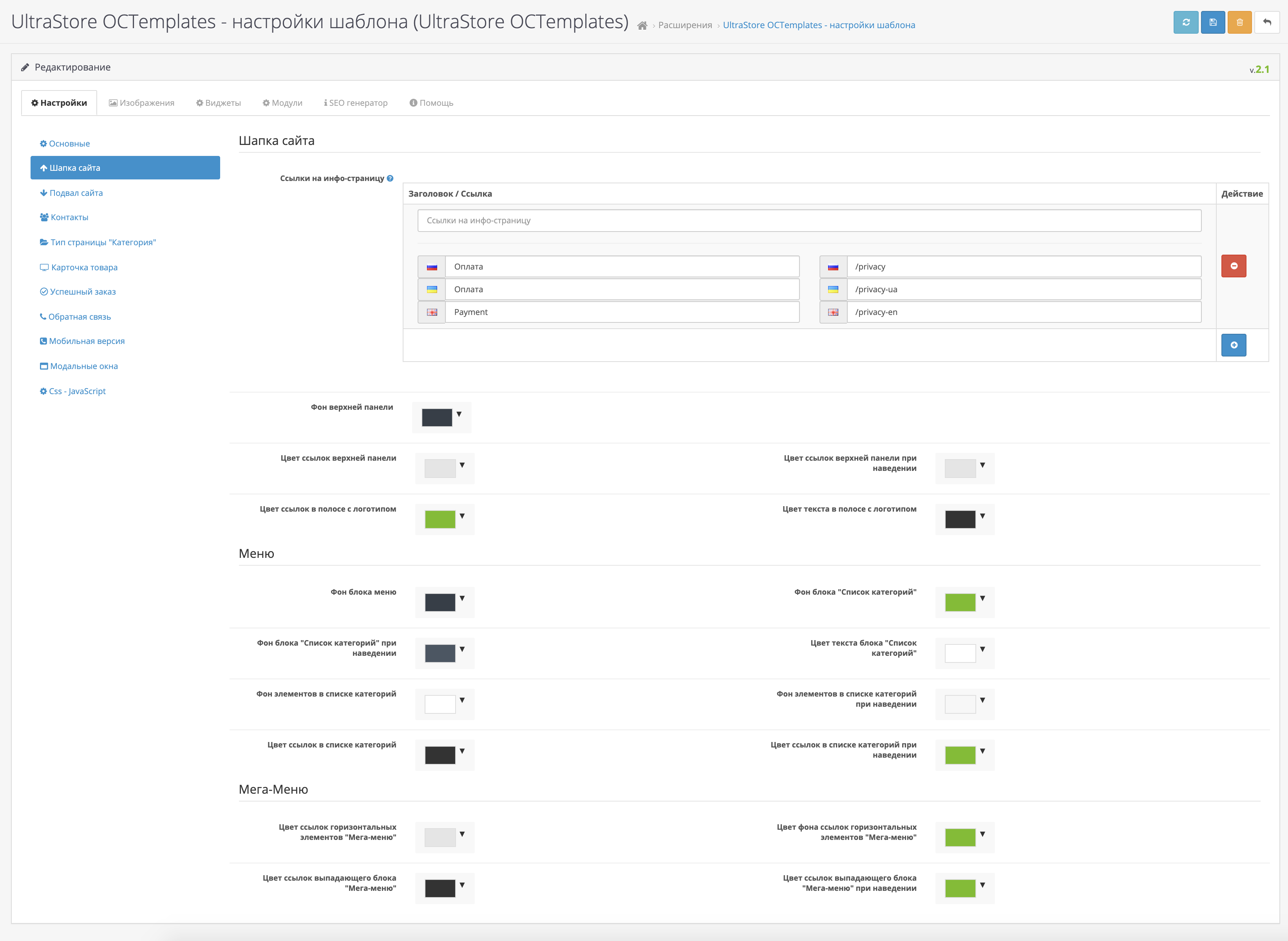Screen dimensions: 1288x941
Task: Add new link row with blue plus
Action: [1233, 345]
